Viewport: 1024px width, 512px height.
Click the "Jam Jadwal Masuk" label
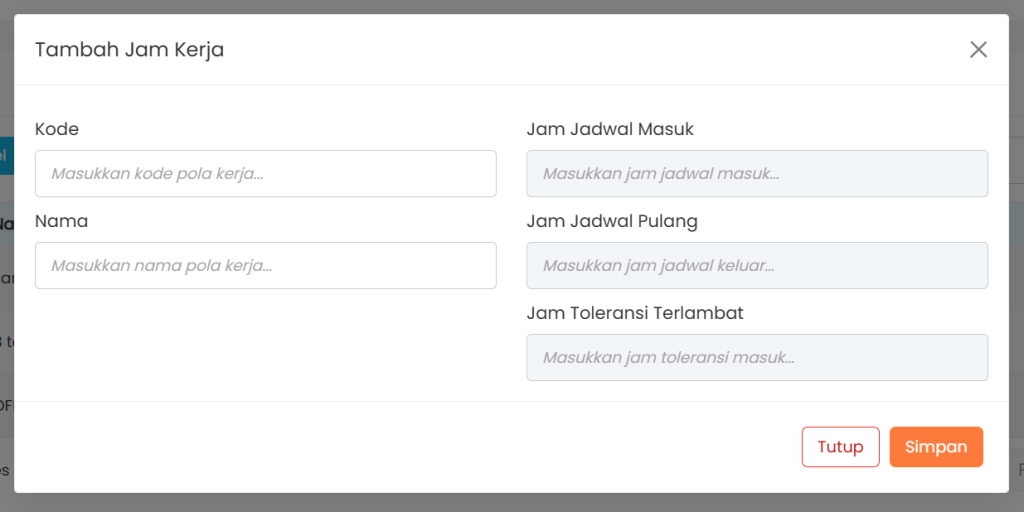610,129
